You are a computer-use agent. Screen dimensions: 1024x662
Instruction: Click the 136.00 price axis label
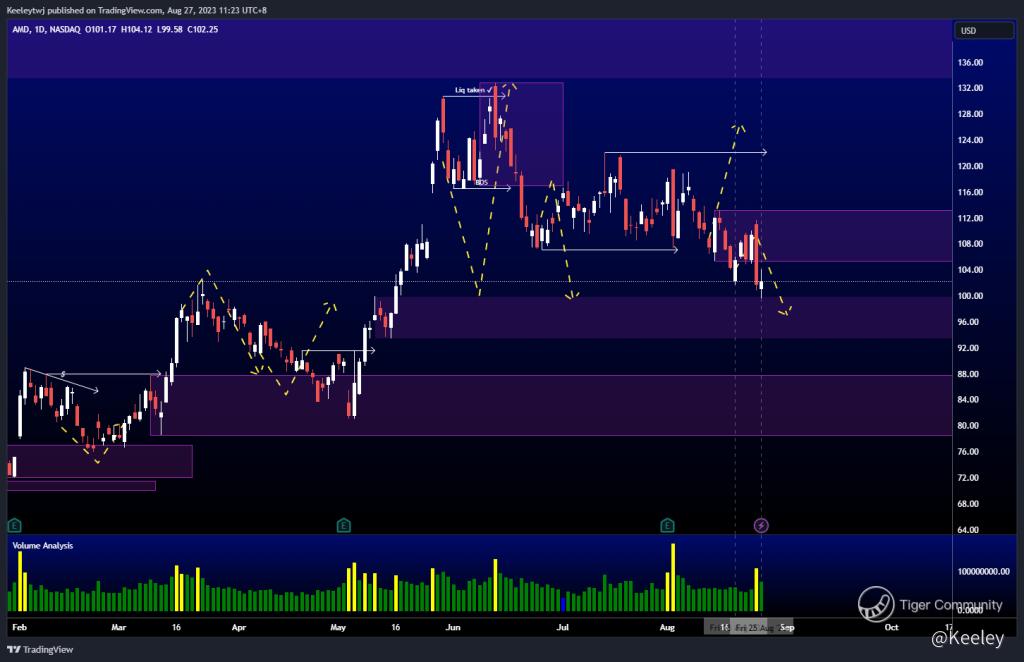coord(970,63)
